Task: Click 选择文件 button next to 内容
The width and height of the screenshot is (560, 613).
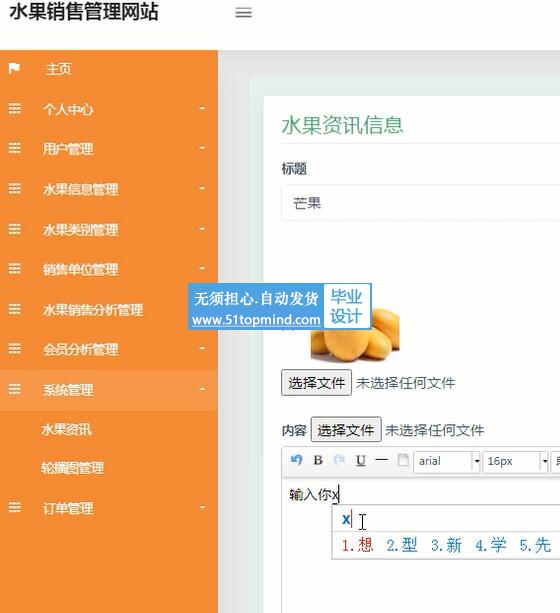Action: [346, 430]
